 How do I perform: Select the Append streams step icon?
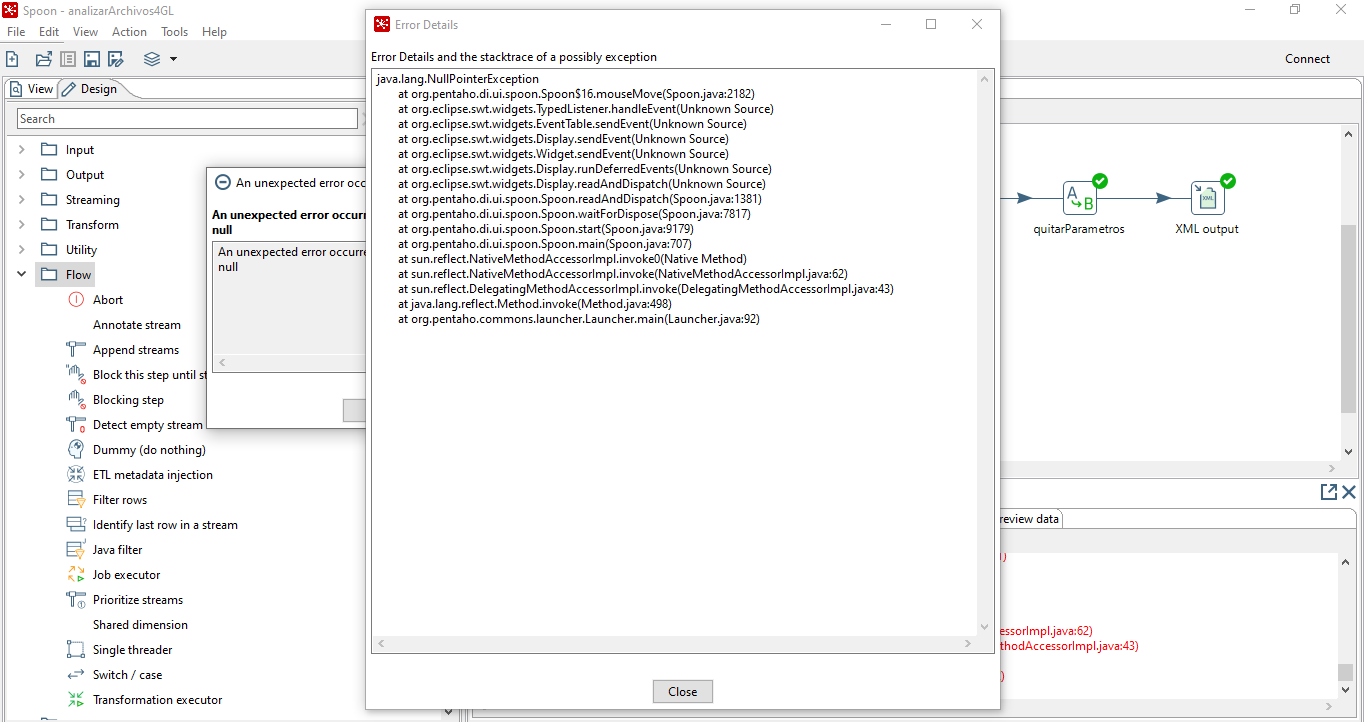(x=76, y=349)
